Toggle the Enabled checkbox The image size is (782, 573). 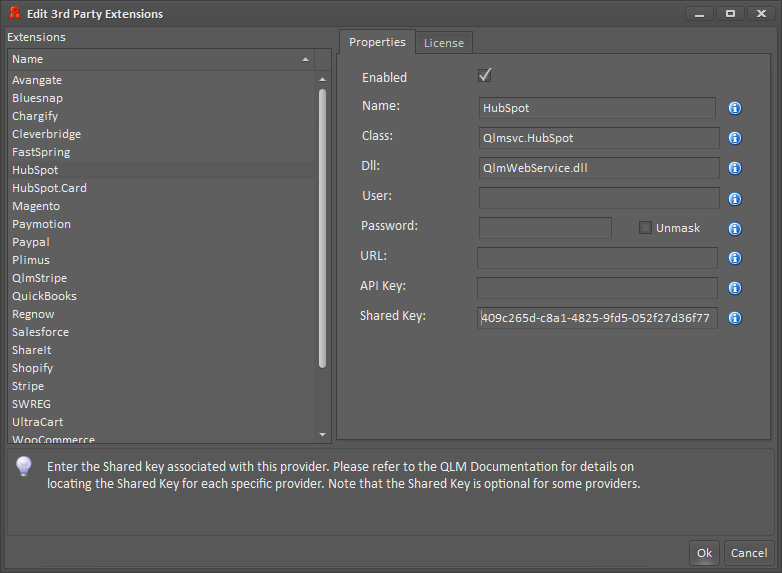[484, 75]
